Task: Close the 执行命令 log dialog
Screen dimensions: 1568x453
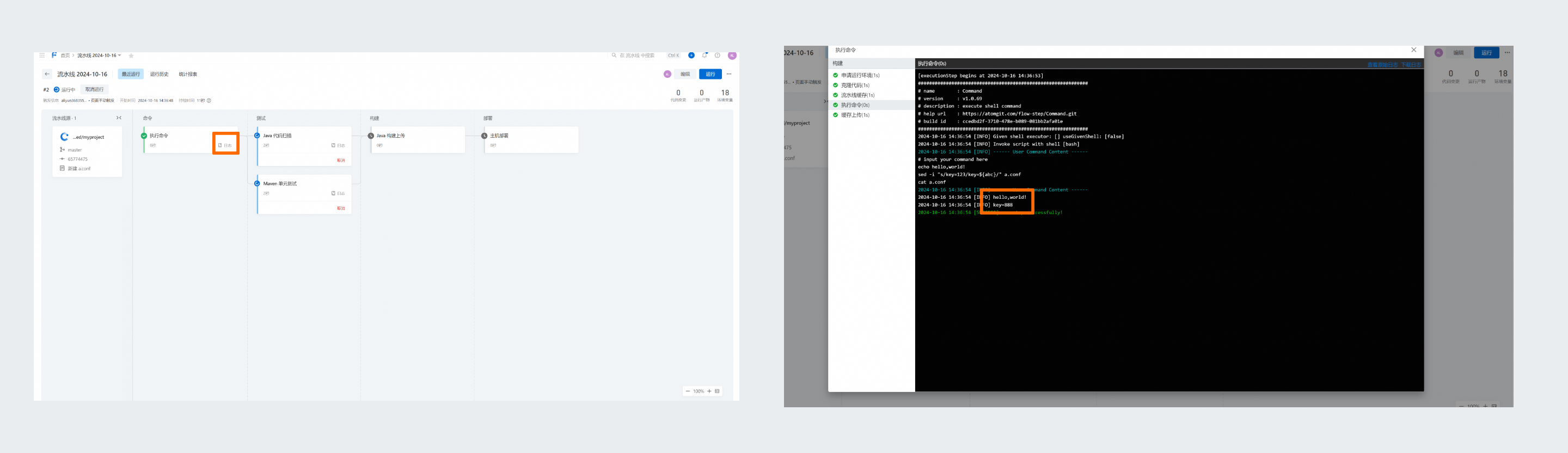Action: (1413, 50)
